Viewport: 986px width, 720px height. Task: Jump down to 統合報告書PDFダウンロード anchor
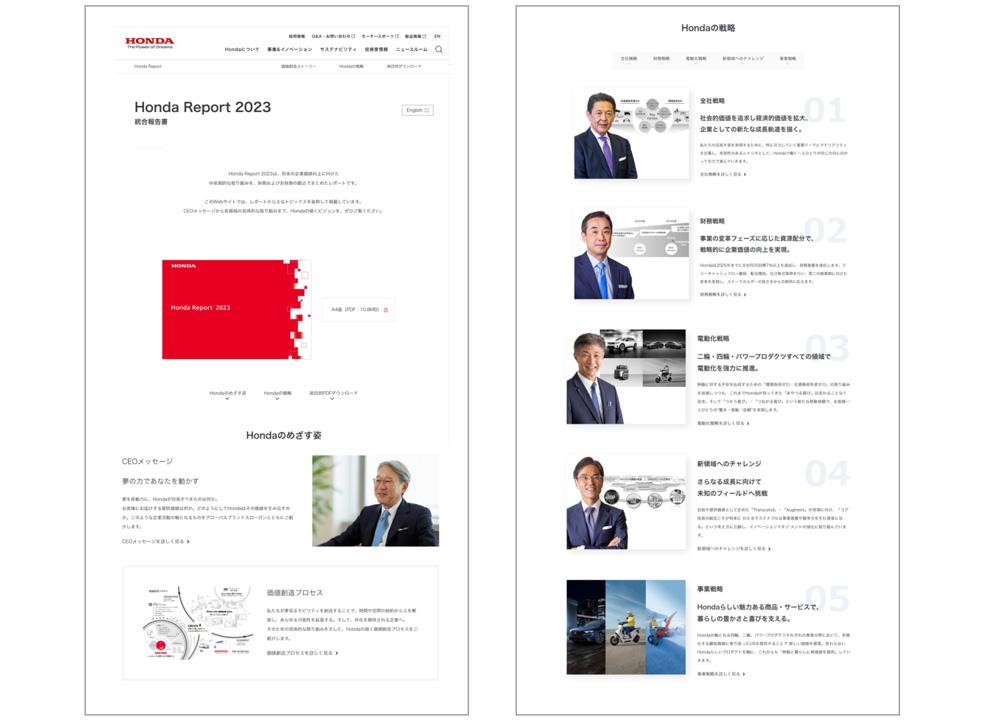[333, 394]
